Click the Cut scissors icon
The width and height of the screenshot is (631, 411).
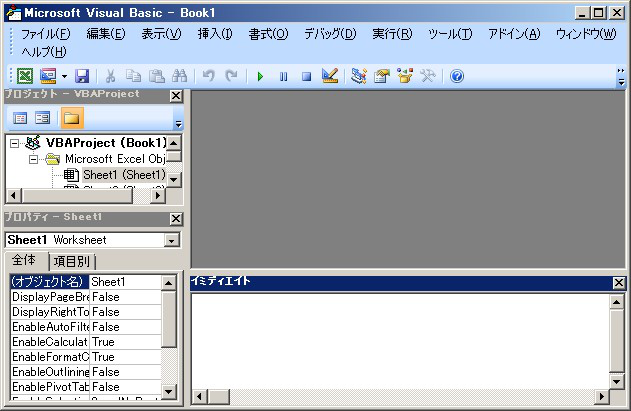click(x=110, y=76)
